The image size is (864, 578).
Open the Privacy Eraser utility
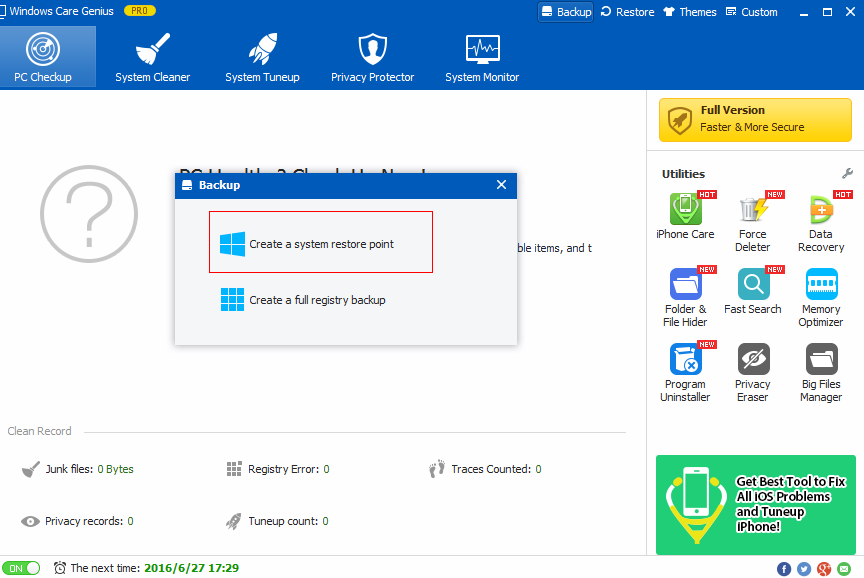click(x=753, y=372)
